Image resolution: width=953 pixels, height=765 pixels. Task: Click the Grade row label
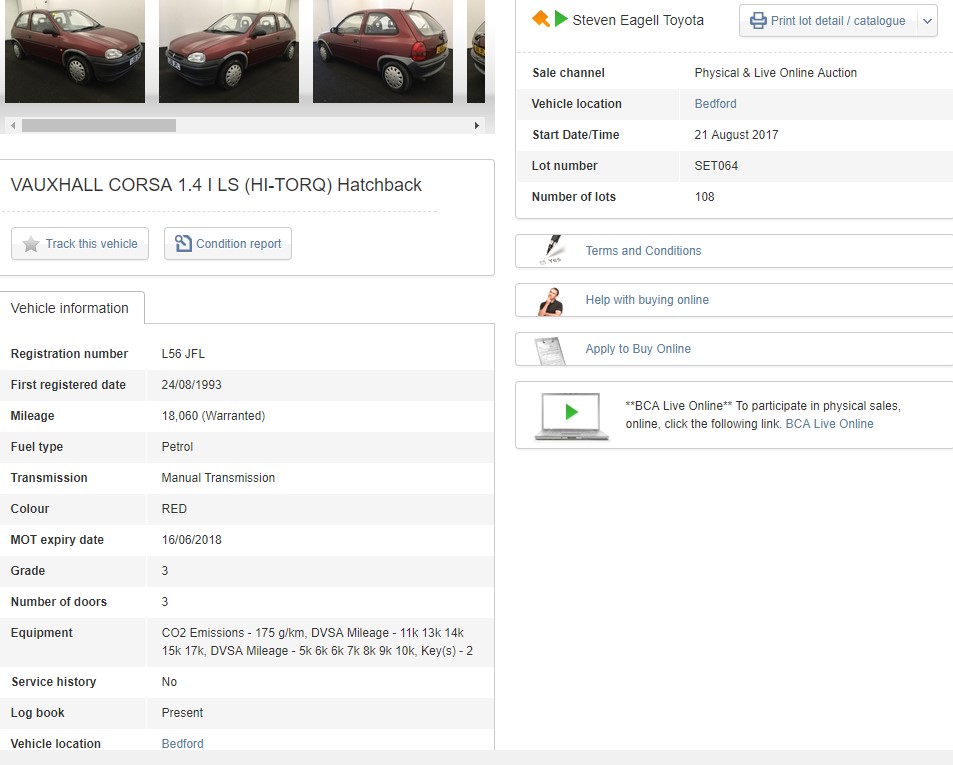click(x=28, y=571)
